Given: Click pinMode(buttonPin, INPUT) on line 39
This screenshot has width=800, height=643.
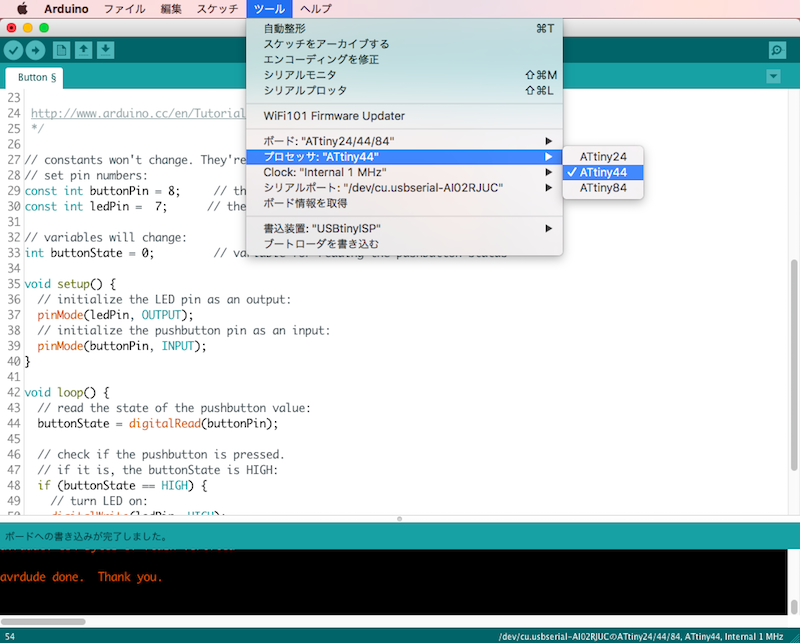Looking at the screenshot, I should pyautogui.click(x=122, y=346).
